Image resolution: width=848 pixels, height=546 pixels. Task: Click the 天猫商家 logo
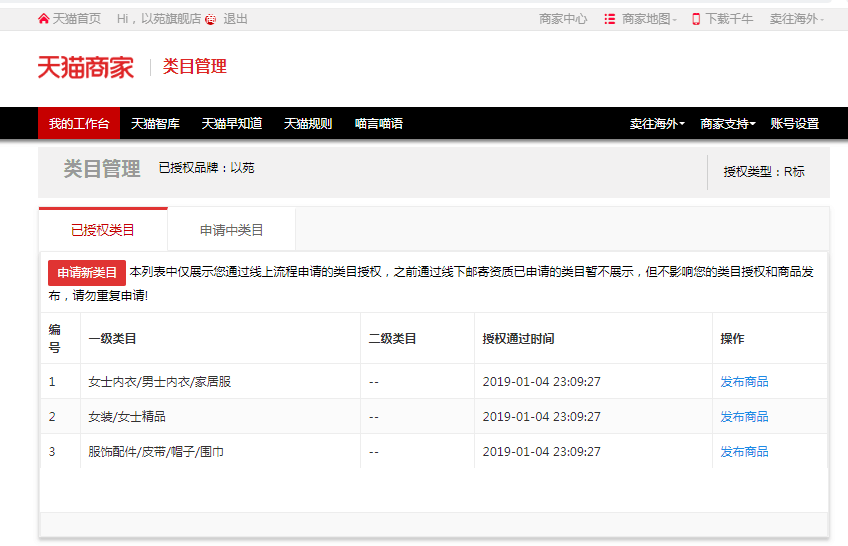(x=86, y=68)
